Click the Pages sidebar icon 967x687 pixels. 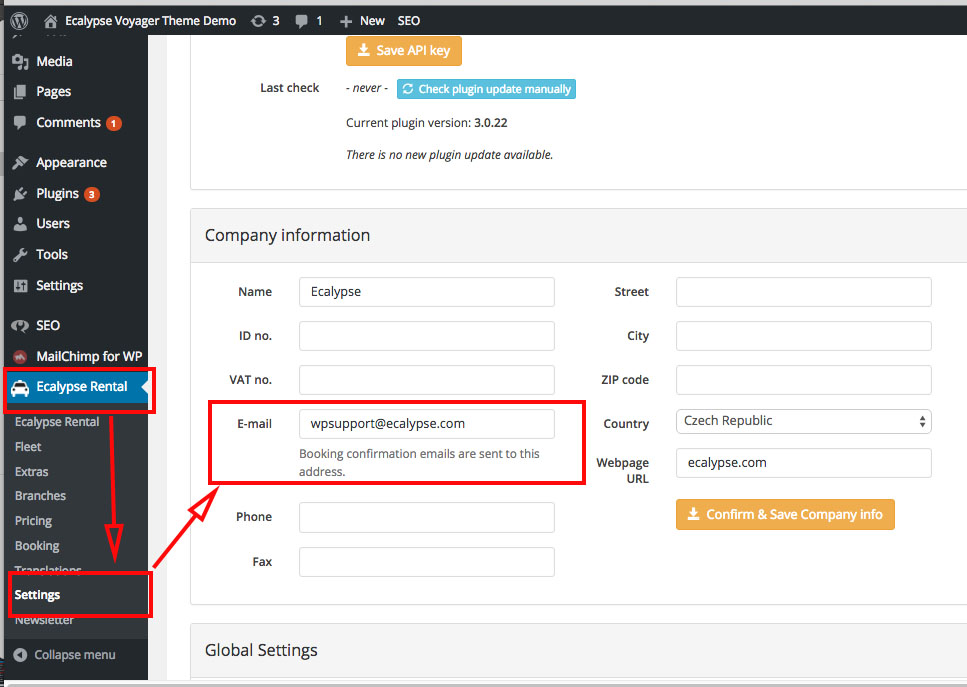[20, 92]
